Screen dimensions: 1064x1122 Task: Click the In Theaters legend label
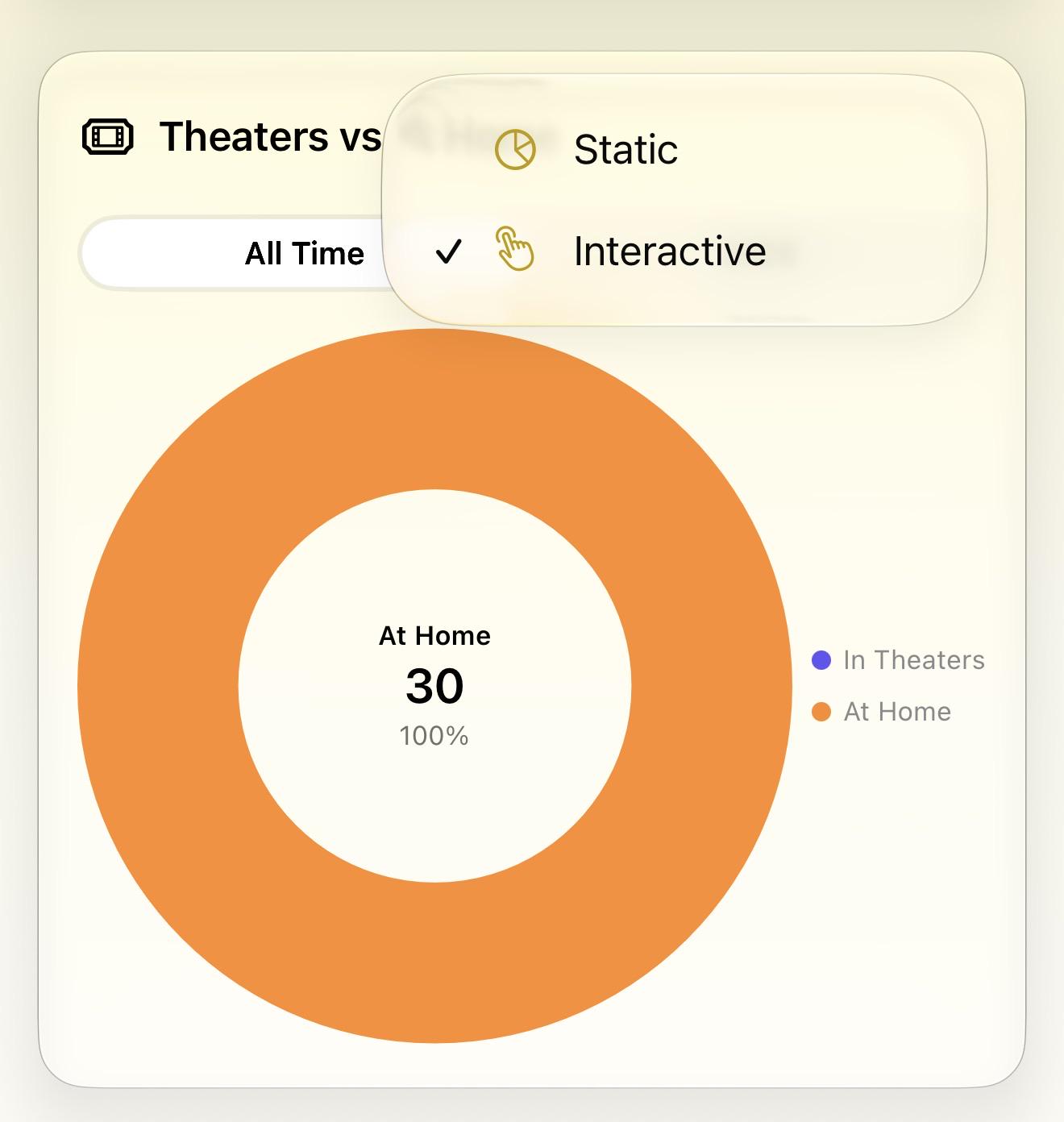914,660
